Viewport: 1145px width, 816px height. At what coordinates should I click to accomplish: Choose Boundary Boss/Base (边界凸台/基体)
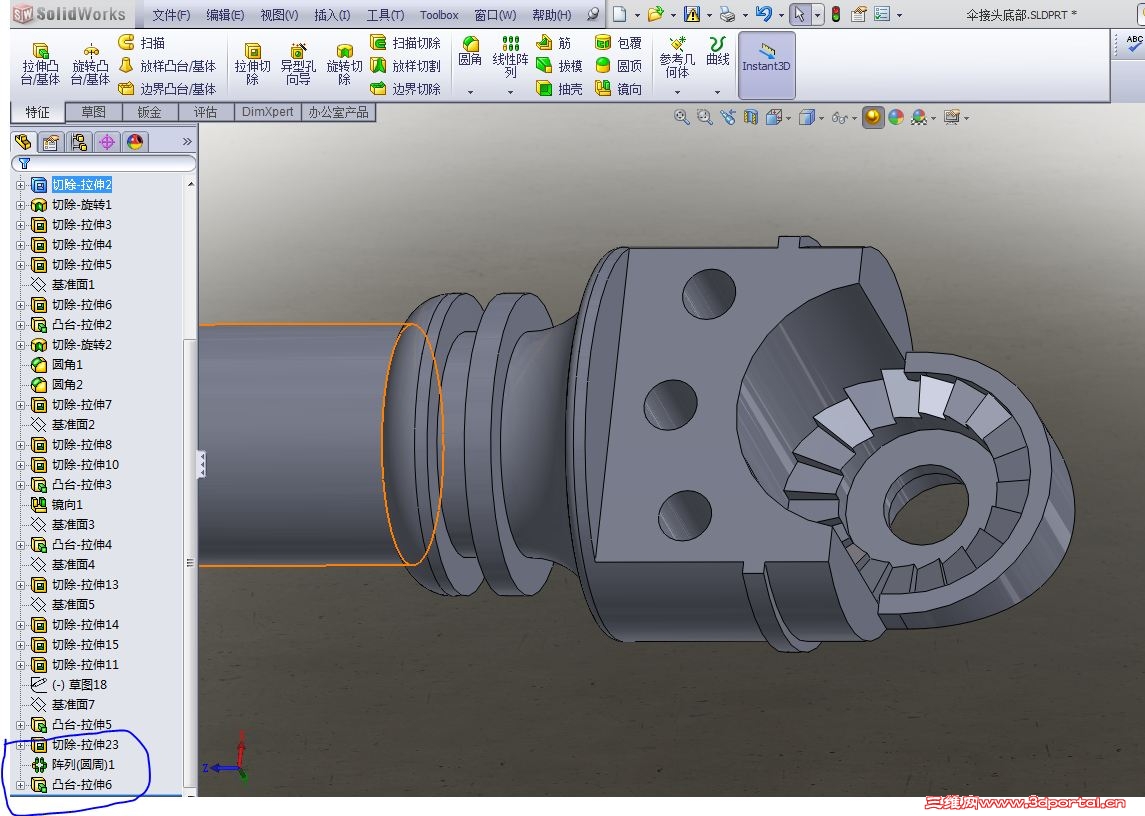[167, 88]
